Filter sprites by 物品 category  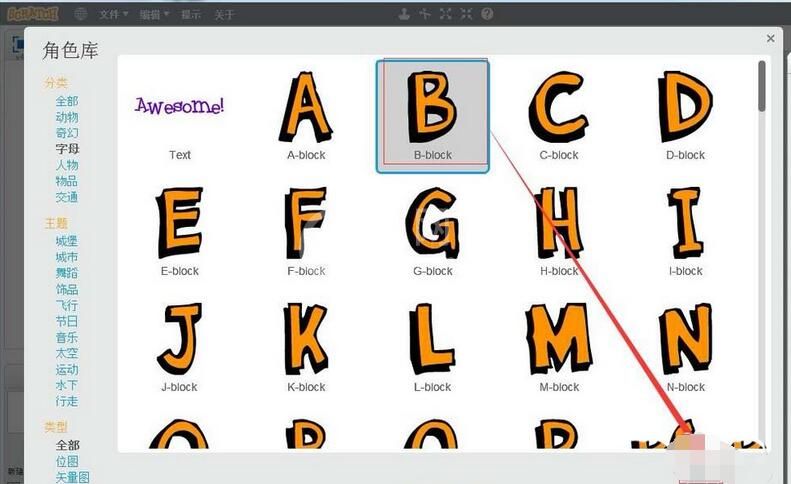[67, 181]
